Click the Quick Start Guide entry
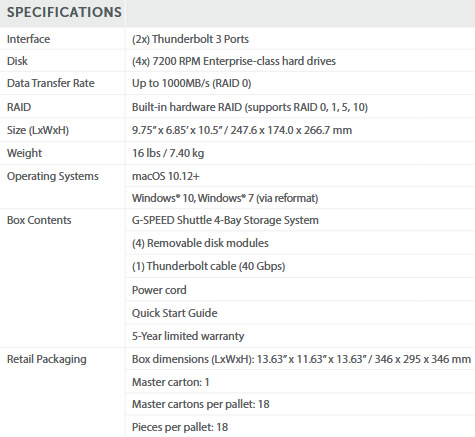 click(175, 313)
